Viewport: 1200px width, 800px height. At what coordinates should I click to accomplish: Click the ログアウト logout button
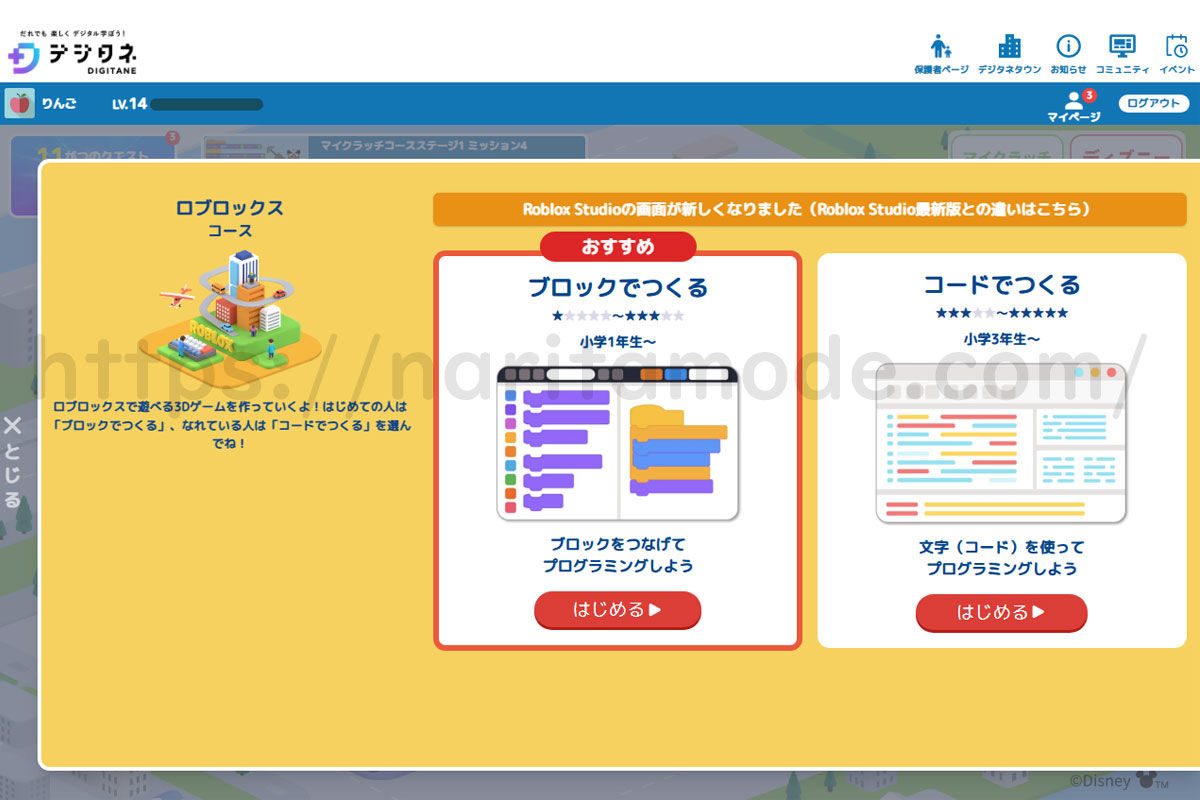(x=1153, y=103)
